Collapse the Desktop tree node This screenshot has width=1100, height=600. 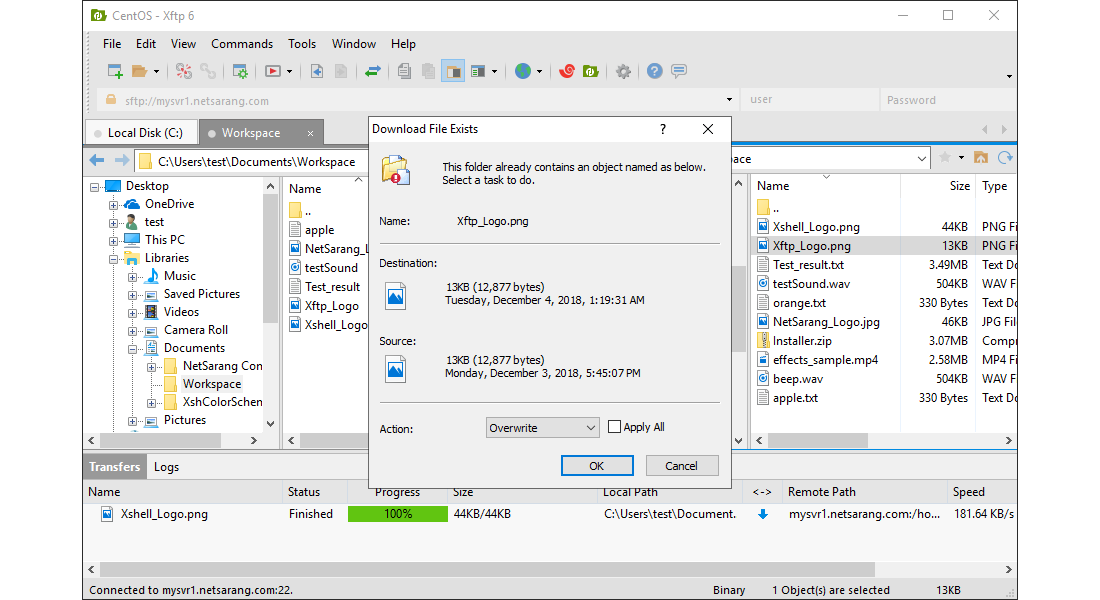click(x=94, y=187)
